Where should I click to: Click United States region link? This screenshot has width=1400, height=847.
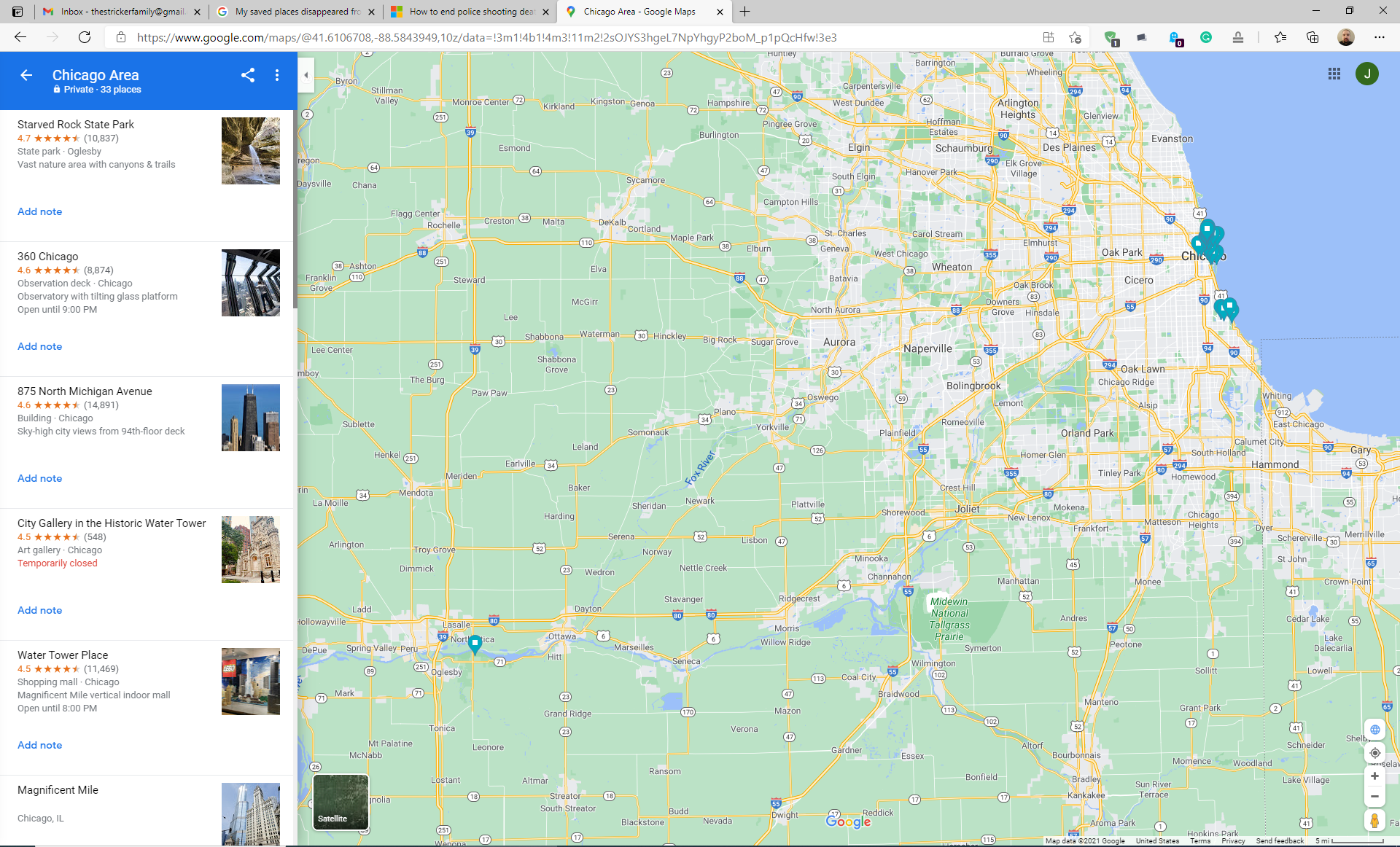click(1157, 841)
